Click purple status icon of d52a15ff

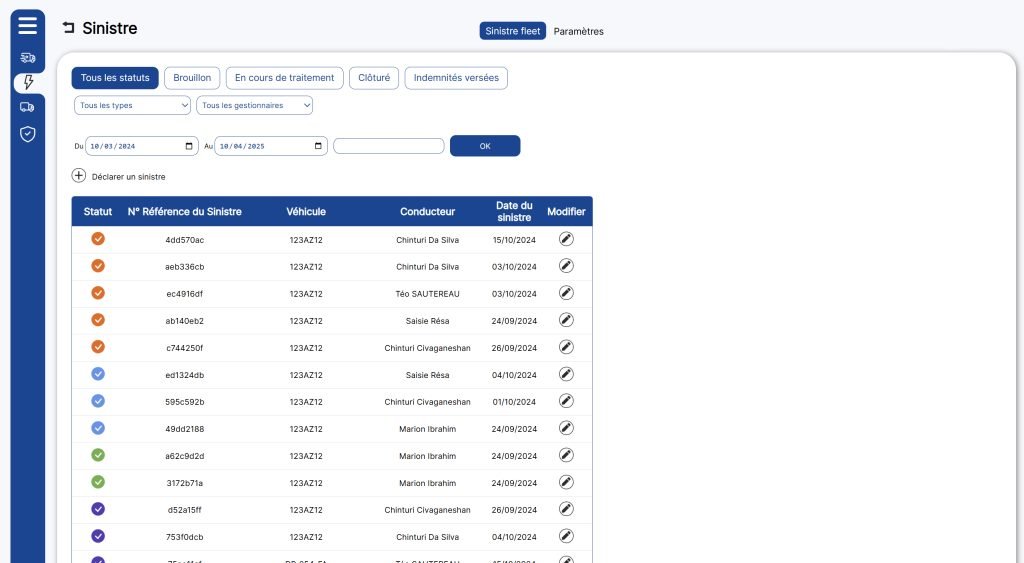[x=98, y=509]
